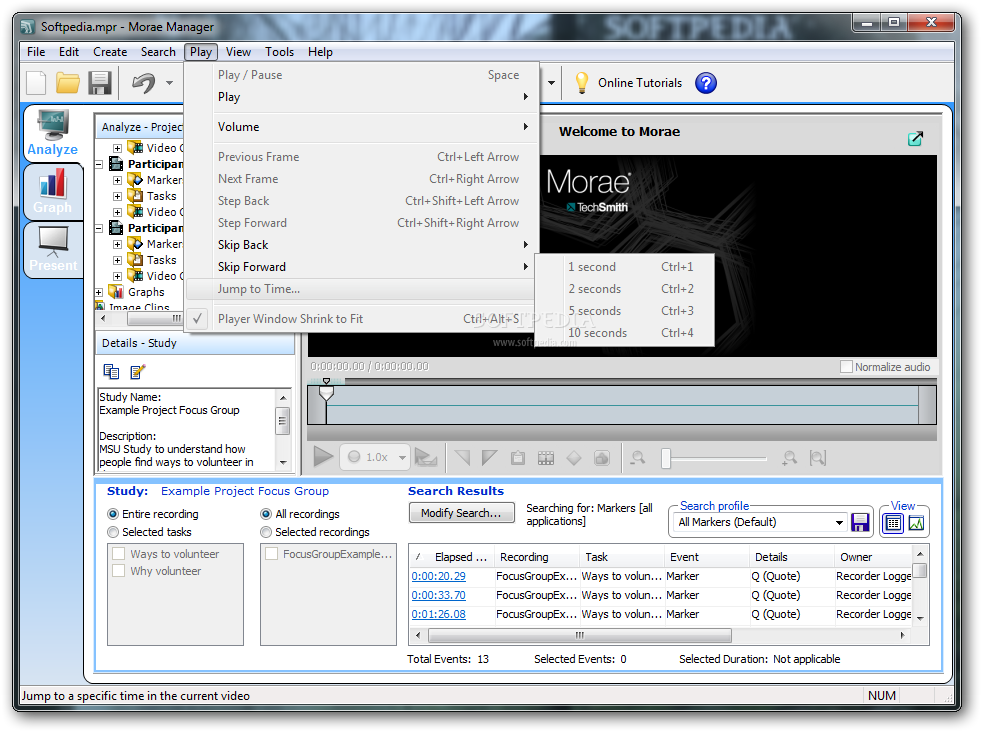Switch to table view of results
The height and width of the screenshot is (732, 982).
894,522
